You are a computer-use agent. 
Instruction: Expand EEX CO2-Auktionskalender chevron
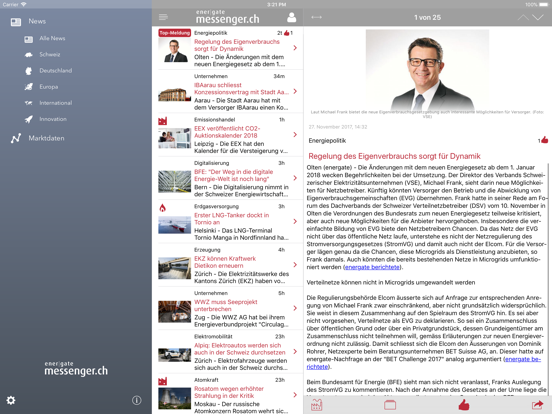(295, 134)
